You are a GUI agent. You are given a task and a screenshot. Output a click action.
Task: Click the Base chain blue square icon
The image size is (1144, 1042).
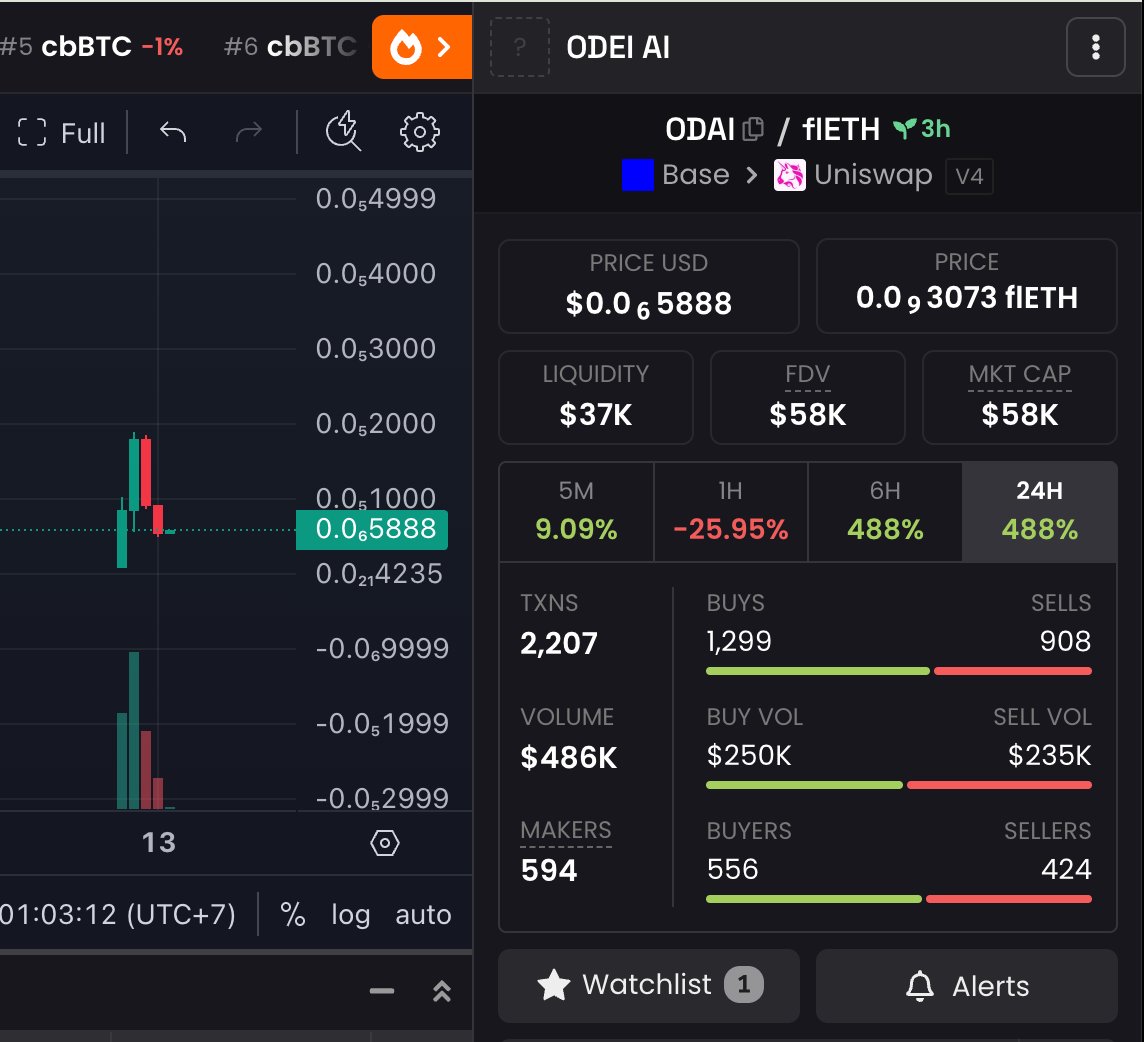(638, 175)
